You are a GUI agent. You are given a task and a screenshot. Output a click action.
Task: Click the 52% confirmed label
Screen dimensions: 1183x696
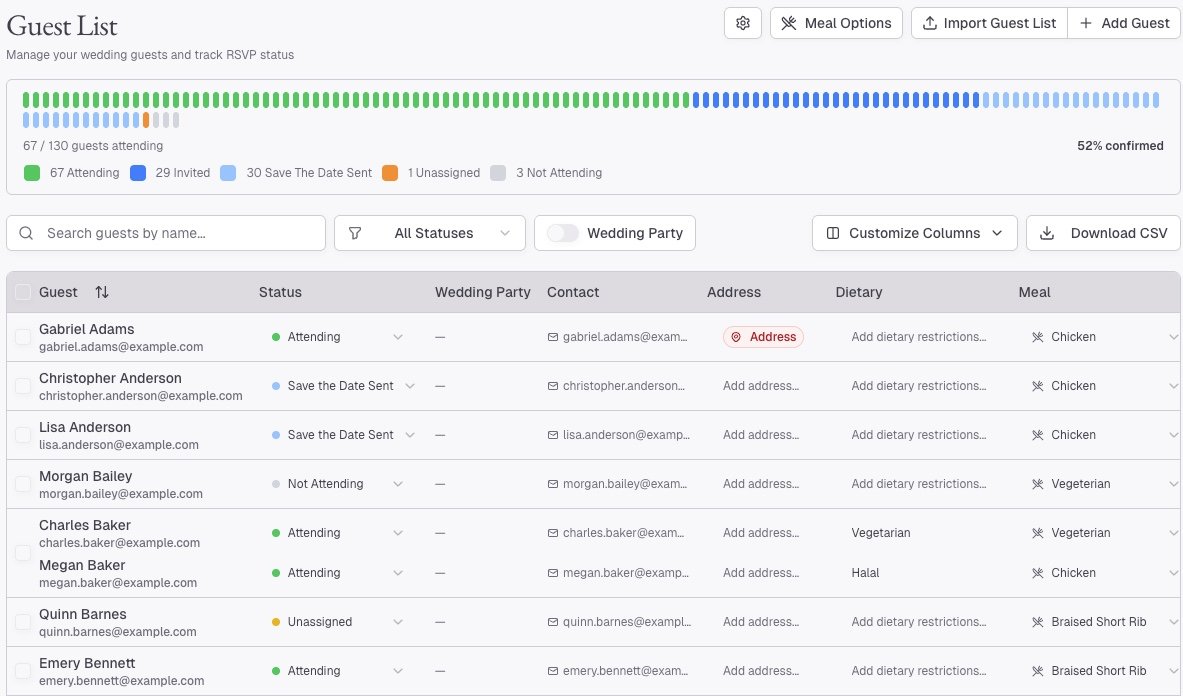tap(1120, 146)
